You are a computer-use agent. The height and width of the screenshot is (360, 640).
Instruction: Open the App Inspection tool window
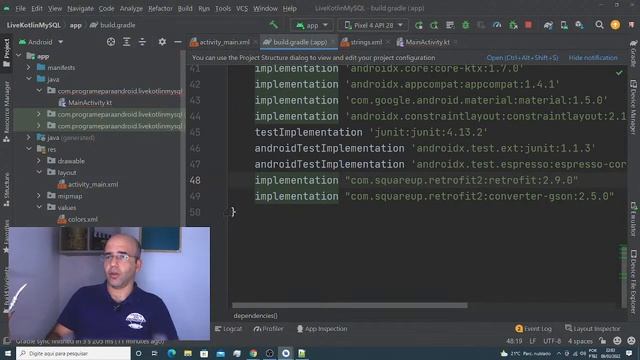322,329
